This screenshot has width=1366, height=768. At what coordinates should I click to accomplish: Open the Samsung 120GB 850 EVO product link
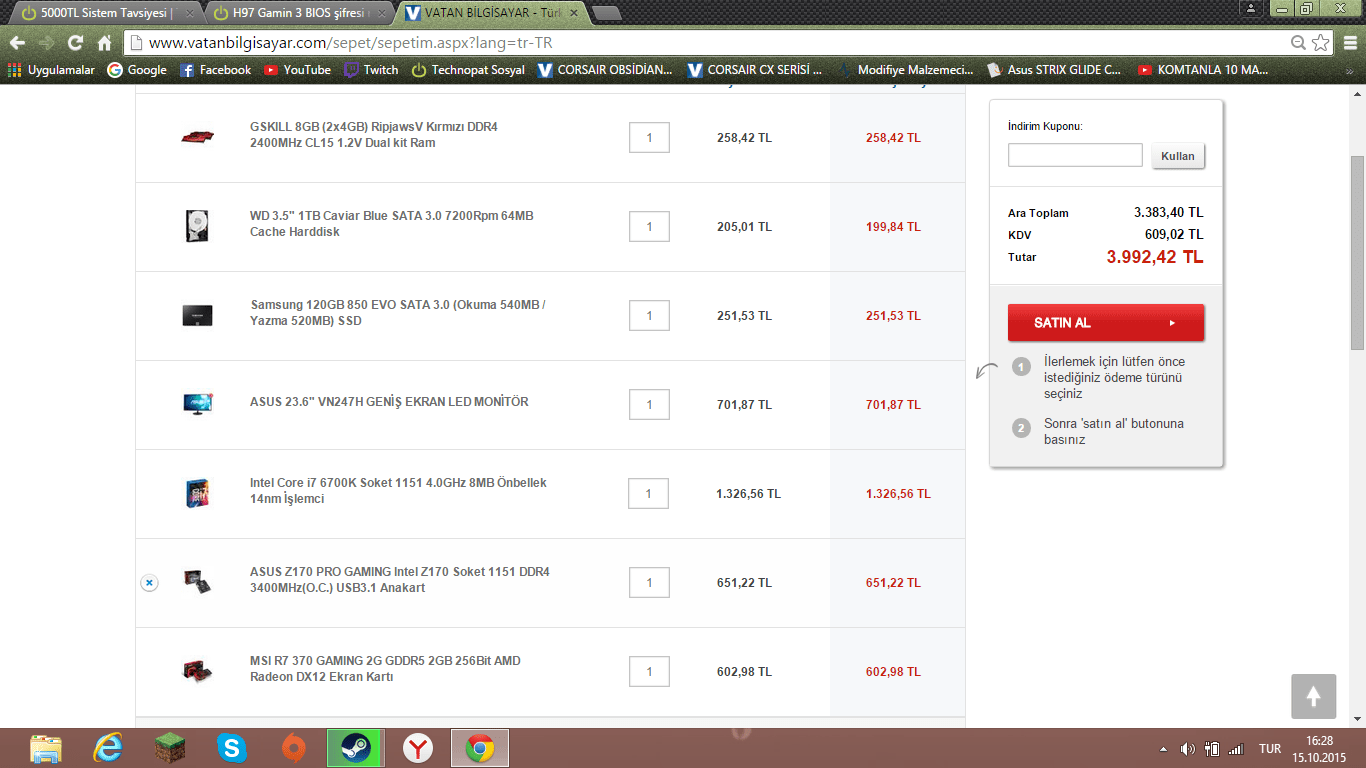click(x=397, y=313)
